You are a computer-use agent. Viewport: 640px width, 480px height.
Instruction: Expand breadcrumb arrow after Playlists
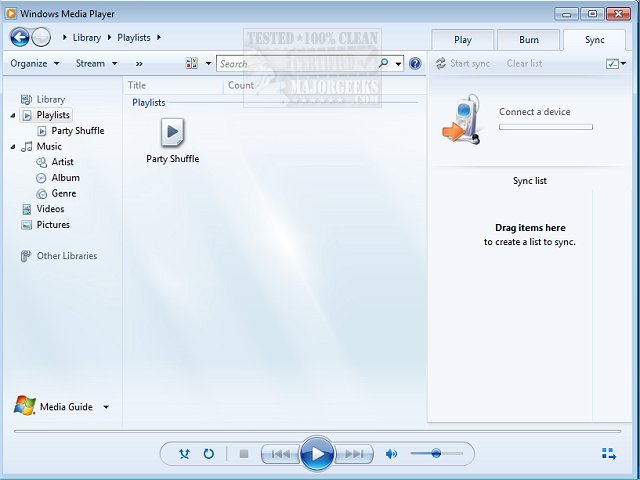coord(159,38)
